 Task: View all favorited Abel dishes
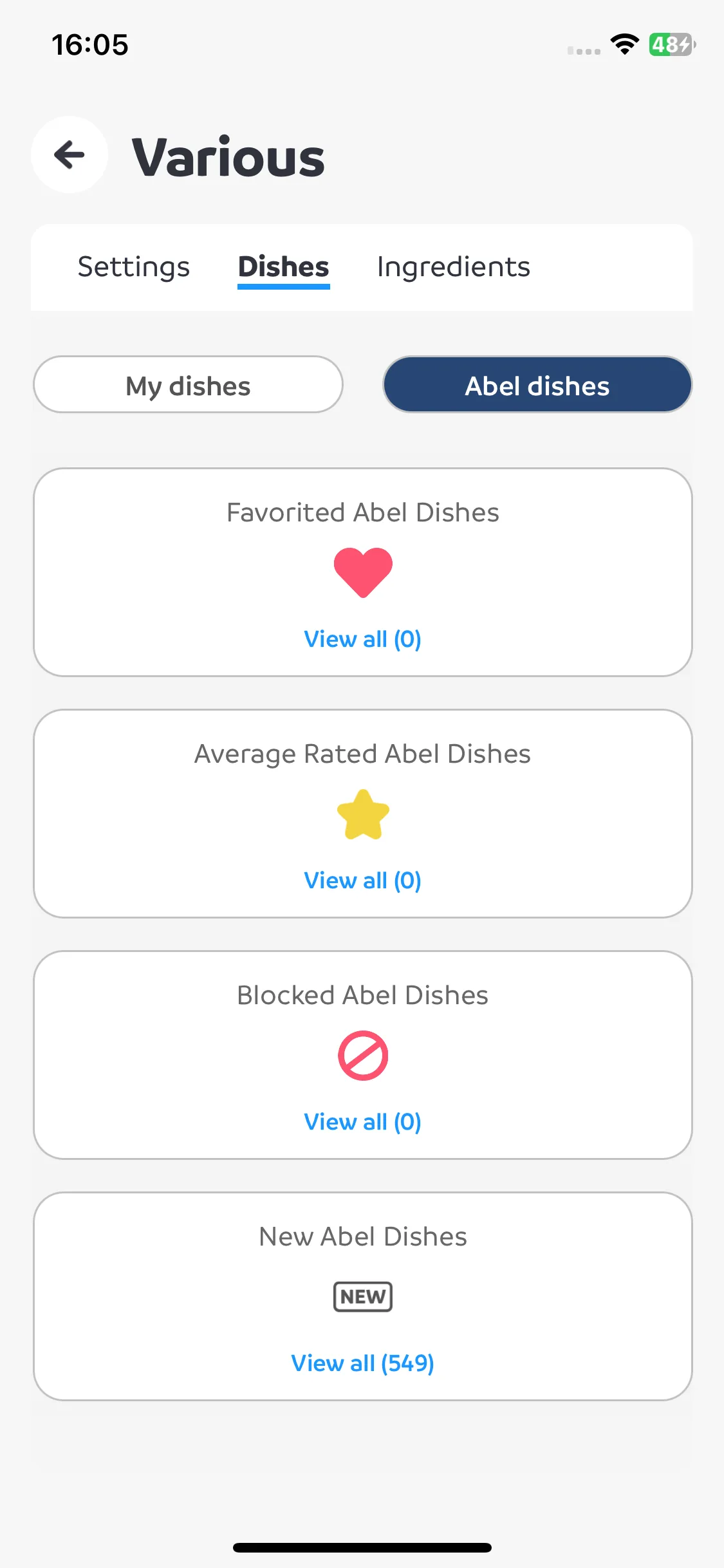(363, 639)
